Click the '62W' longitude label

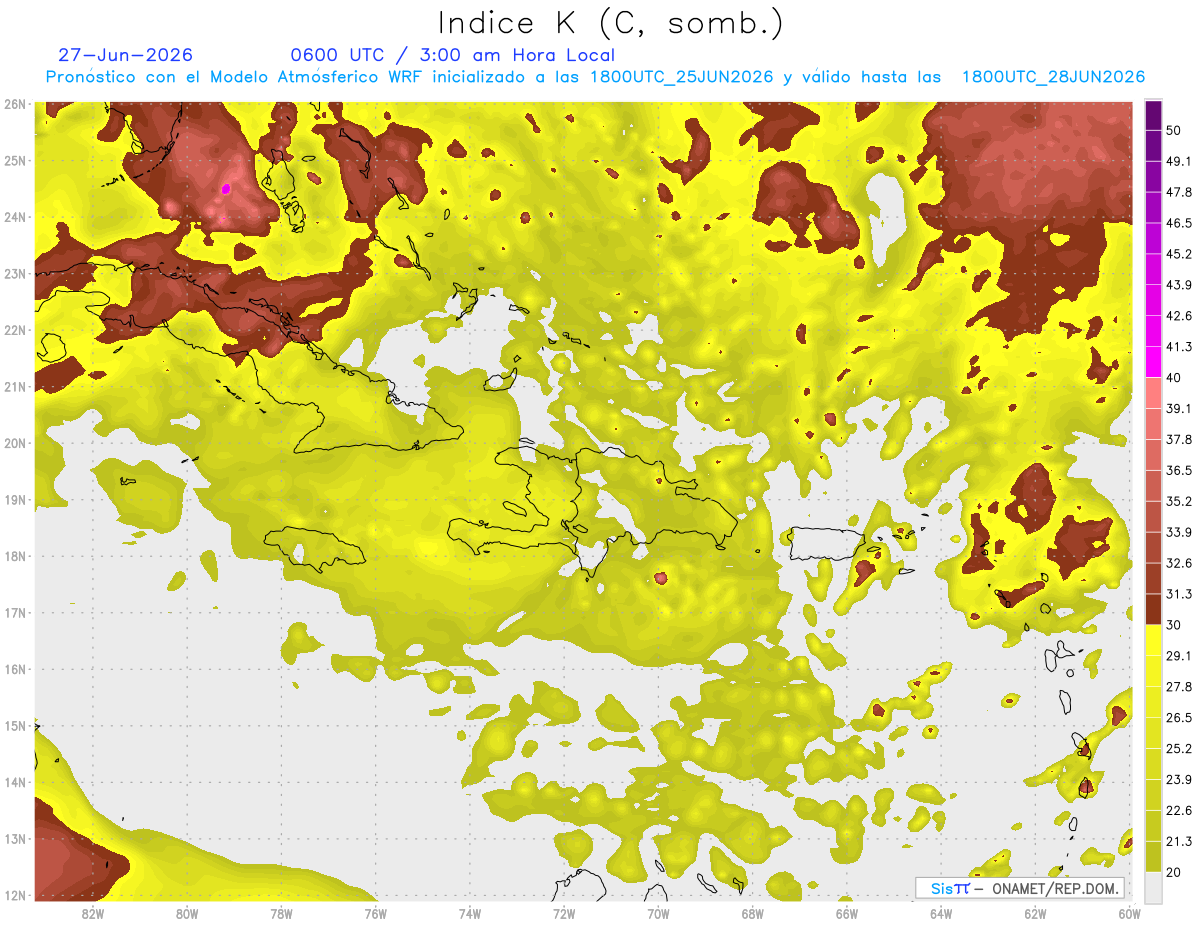1035,914
